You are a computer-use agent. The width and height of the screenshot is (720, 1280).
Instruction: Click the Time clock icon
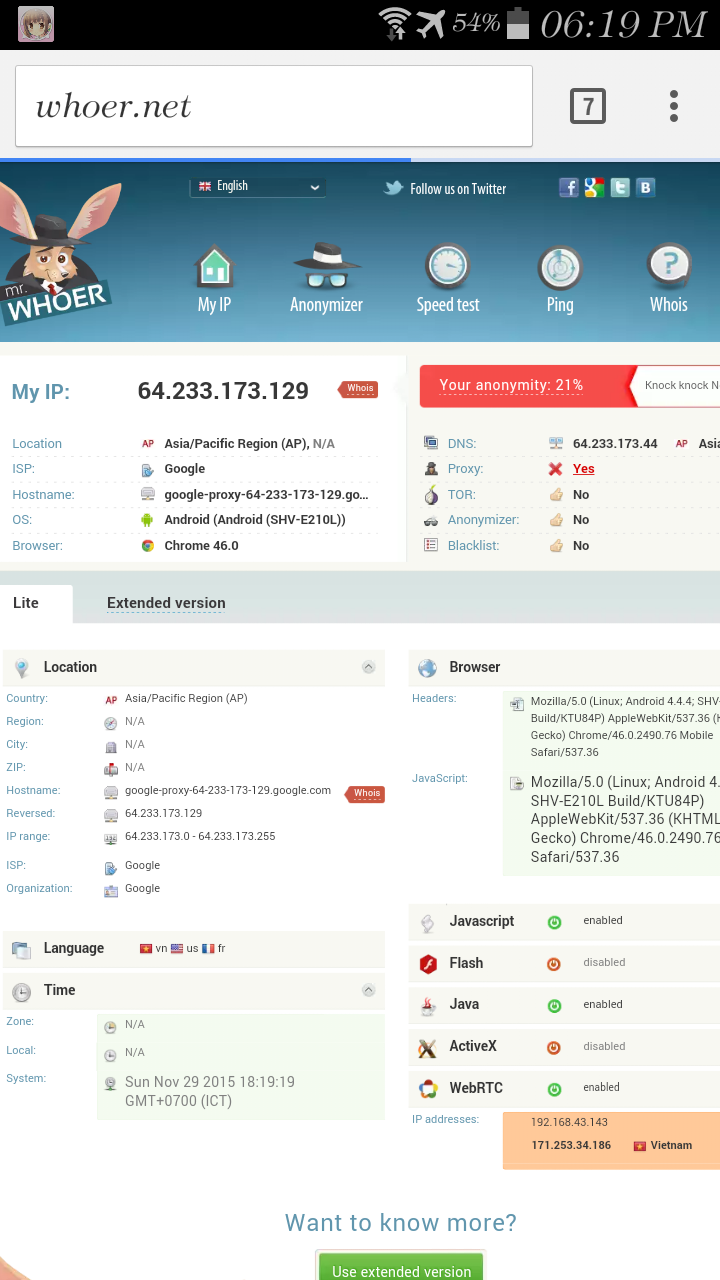(x=21, y=992)
